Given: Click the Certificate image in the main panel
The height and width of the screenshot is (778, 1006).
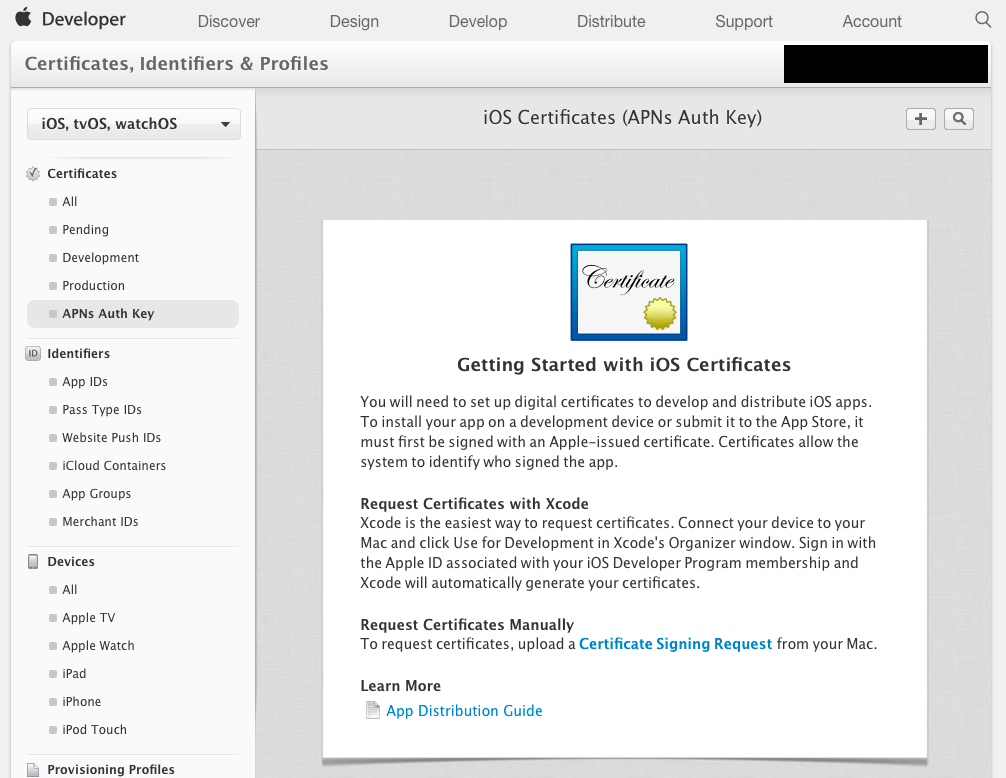Looking at the screenshot, I should point(628,289).
